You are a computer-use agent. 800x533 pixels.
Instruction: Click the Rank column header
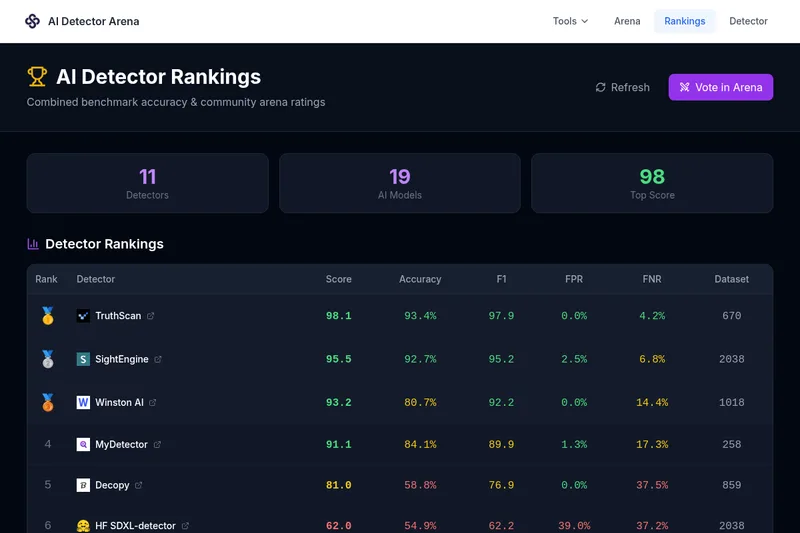[46, 279]
